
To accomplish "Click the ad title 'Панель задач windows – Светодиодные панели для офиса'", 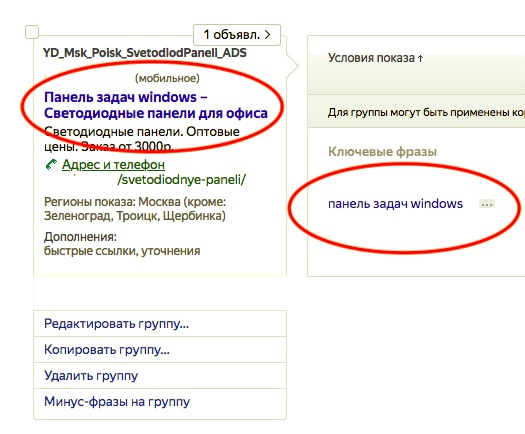I will pyautogui.click(x=156, y=105).
